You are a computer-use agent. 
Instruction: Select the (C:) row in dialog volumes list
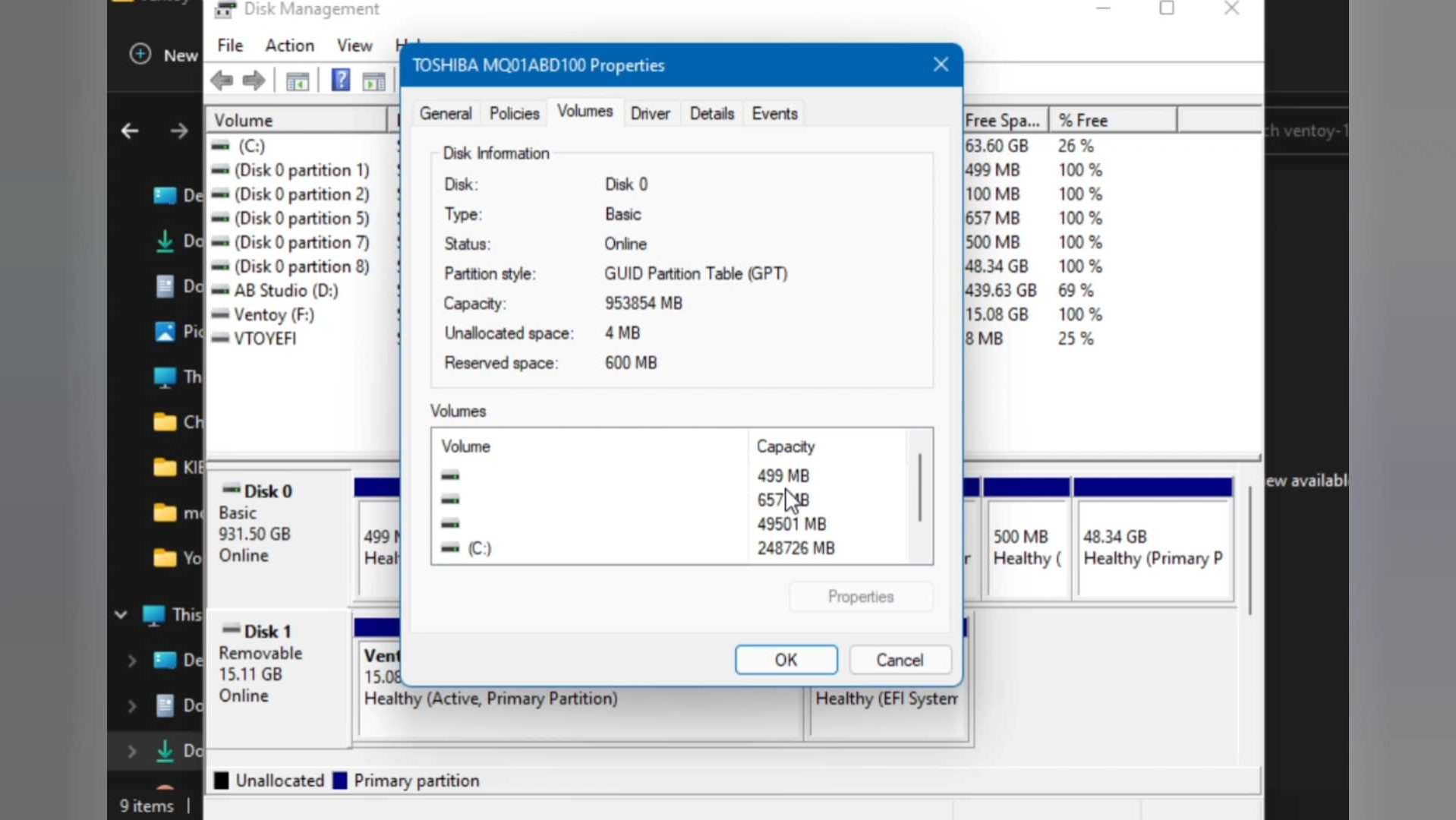[x=668, y=548]
